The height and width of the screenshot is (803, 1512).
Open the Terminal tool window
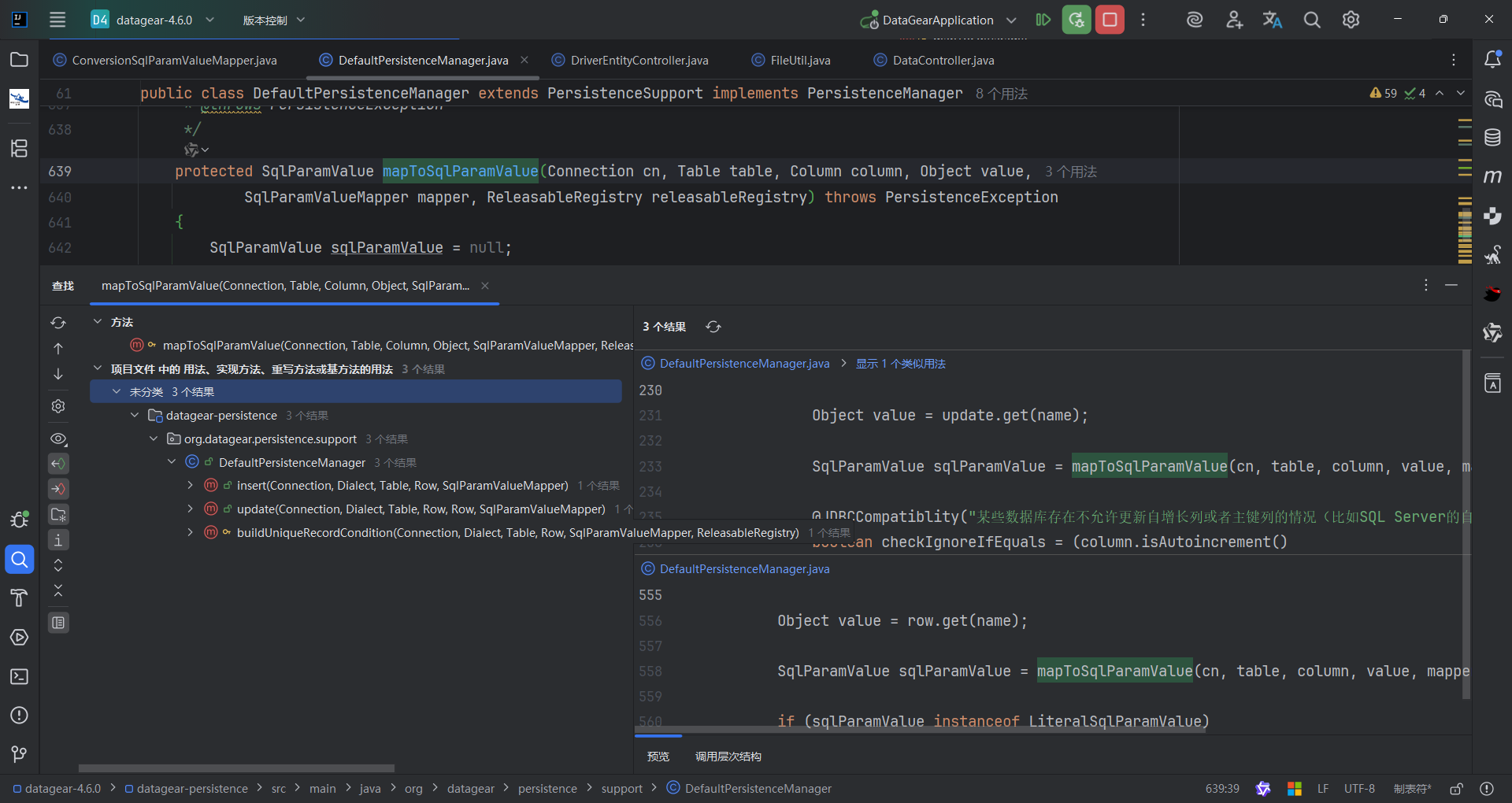click(x=19, y=676)
